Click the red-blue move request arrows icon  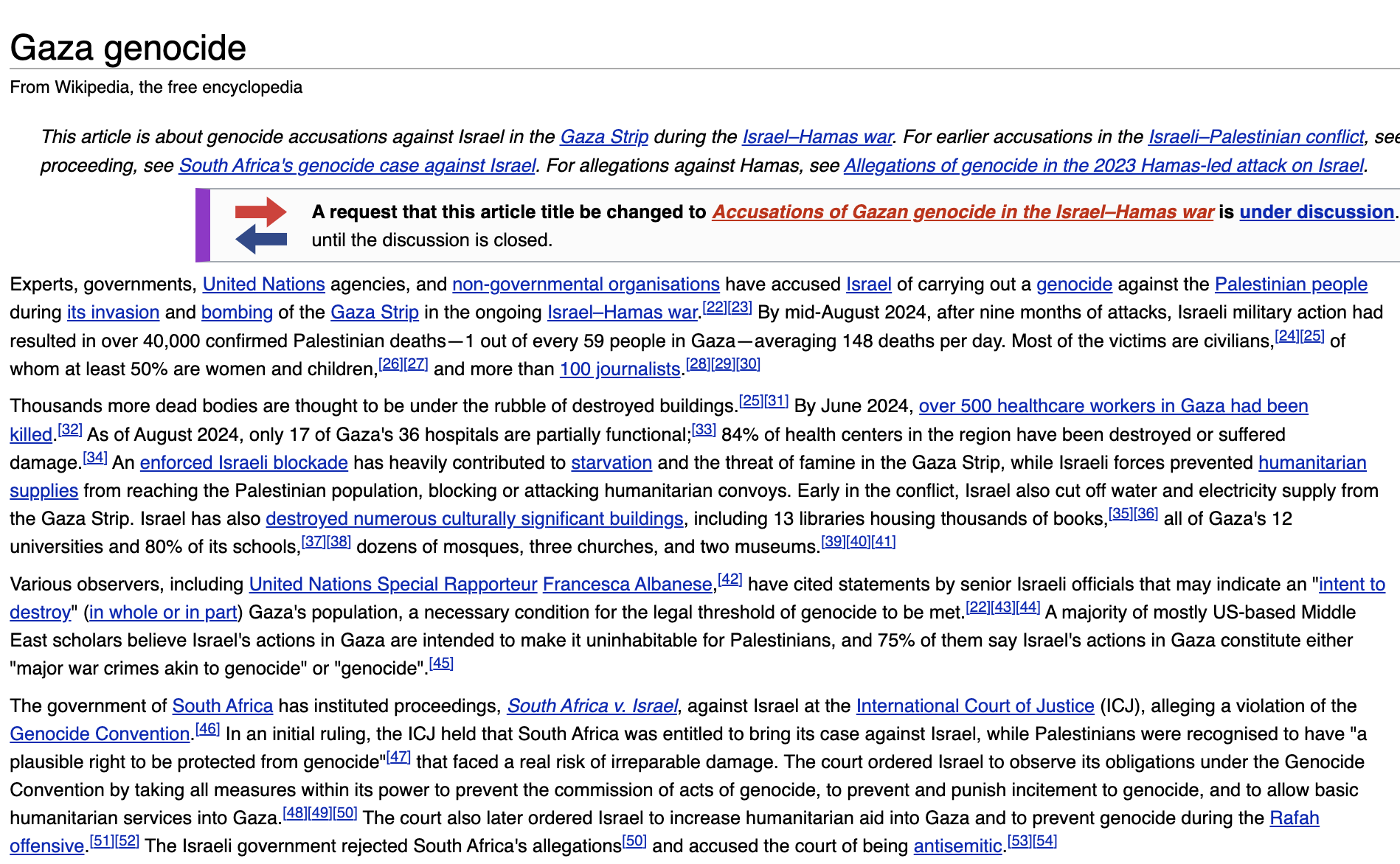point(261,226)
